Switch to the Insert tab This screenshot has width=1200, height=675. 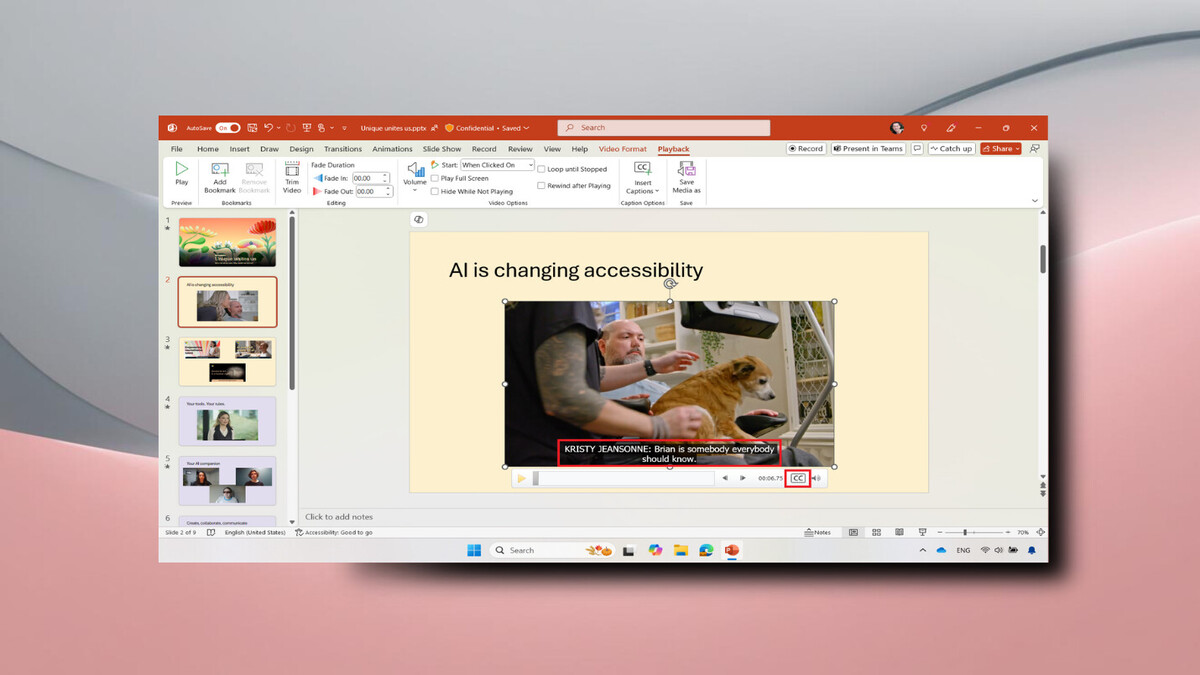tap(239, 149)
